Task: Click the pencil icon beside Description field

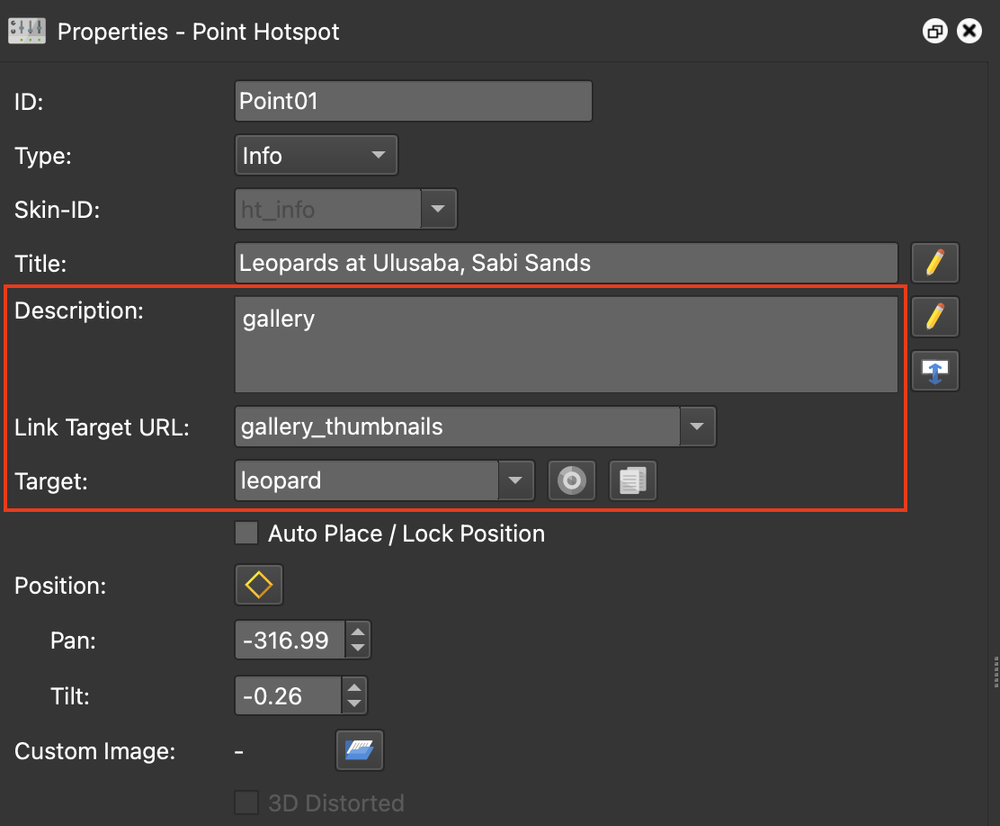Action: (x=935, y=317)
